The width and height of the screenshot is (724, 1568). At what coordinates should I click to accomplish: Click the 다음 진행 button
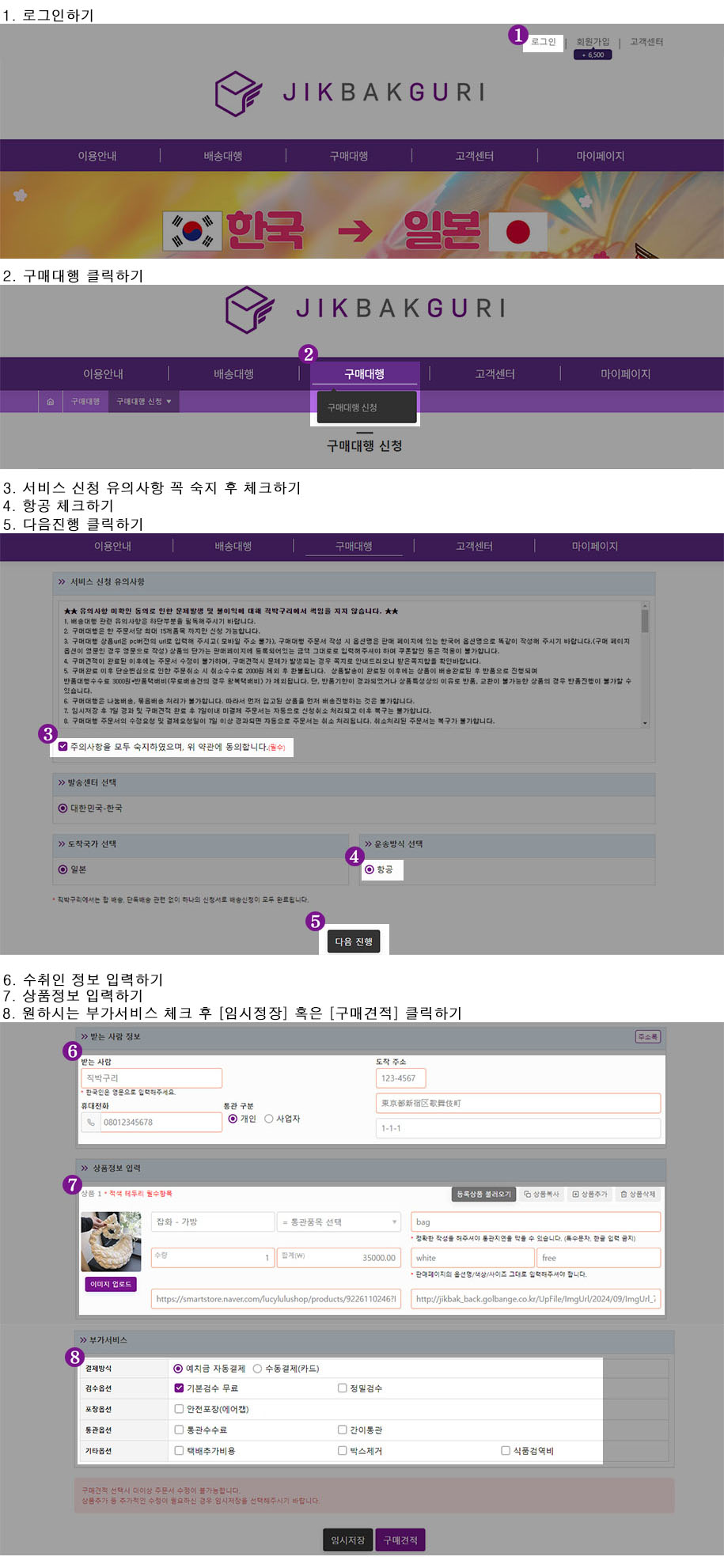coord(354,941)
